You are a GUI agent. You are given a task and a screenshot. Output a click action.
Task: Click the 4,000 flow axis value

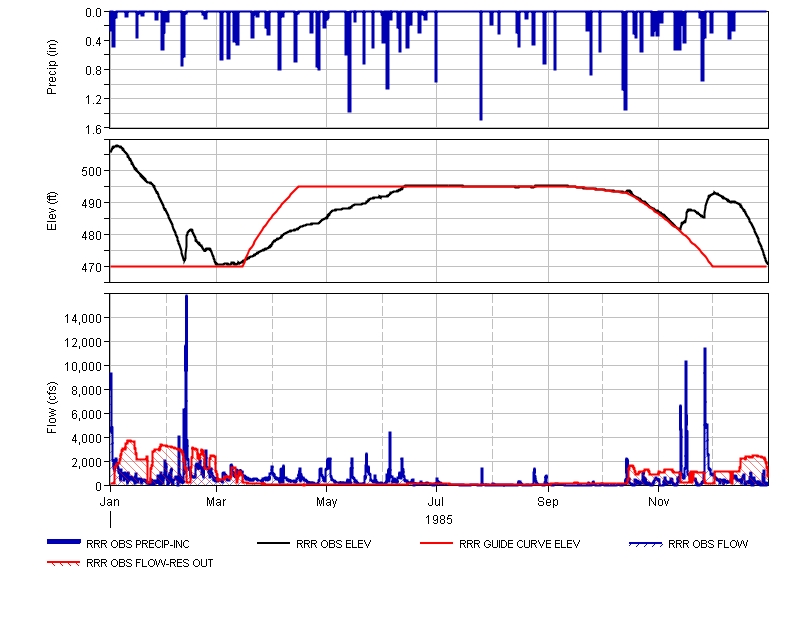86,439
